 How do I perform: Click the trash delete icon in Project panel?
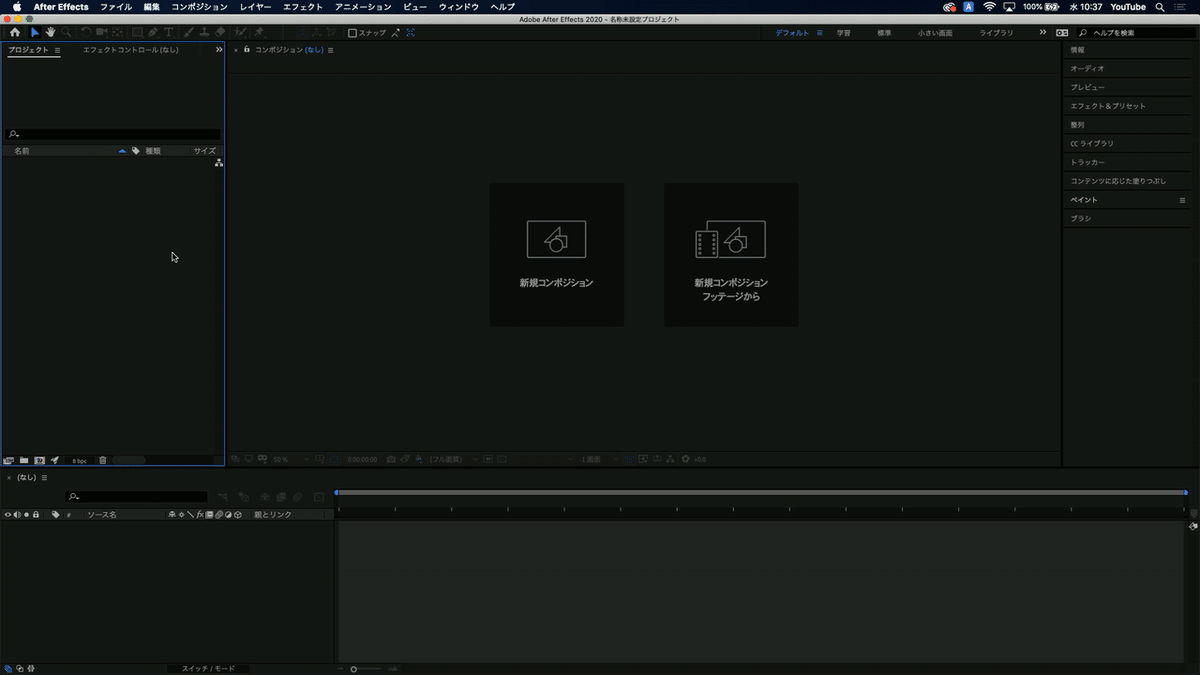[103, 460]
